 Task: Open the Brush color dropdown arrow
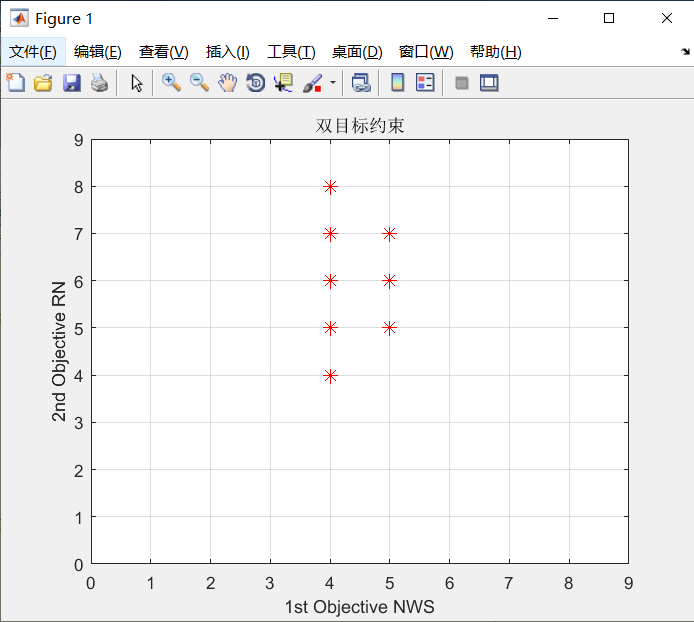pos(333,82)
